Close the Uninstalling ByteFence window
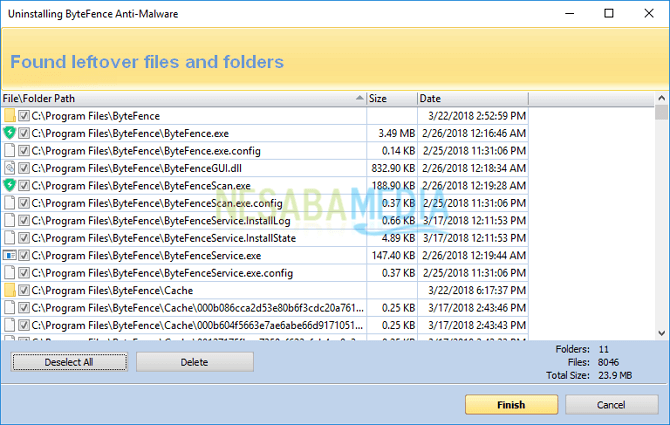 coord(649,14)
